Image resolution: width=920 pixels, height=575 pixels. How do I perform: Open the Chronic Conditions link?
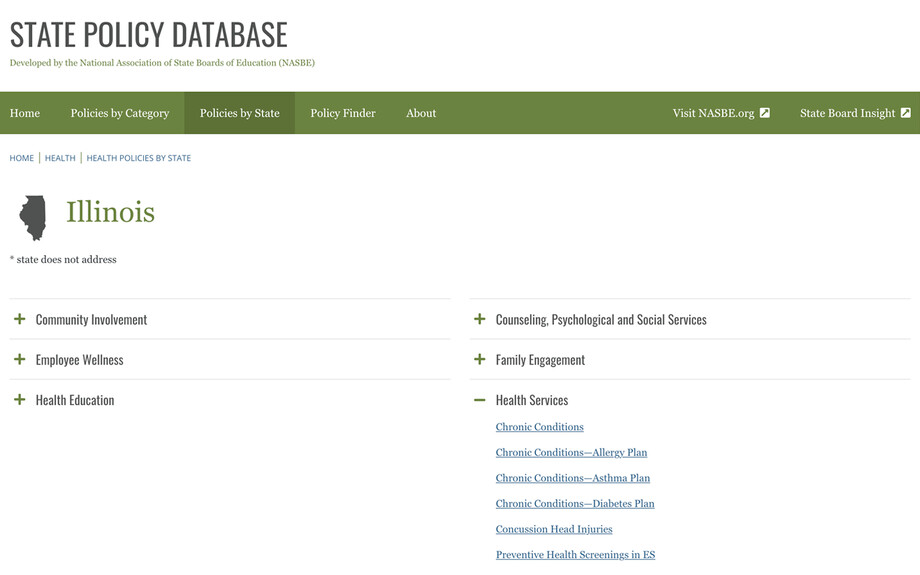coord(540,427)
